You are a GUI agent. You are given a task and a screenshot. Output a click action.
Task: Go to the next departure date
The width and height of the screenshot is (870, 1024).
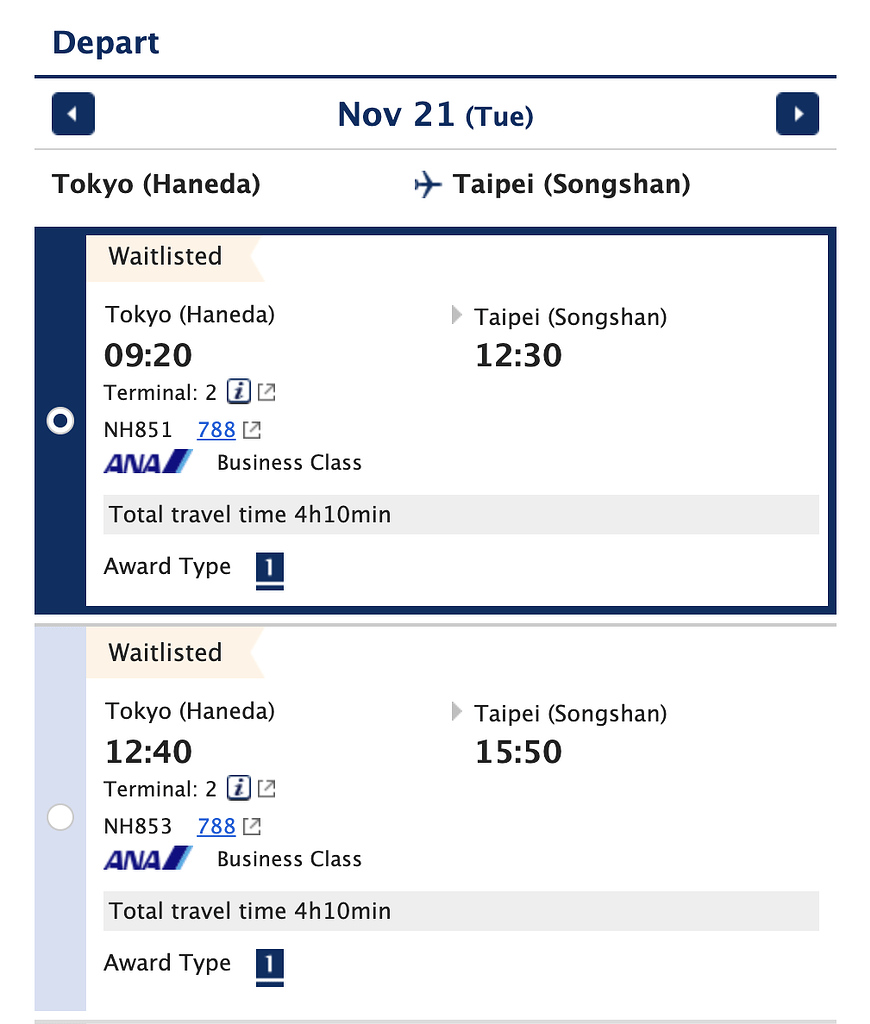[x=797, y=113]
